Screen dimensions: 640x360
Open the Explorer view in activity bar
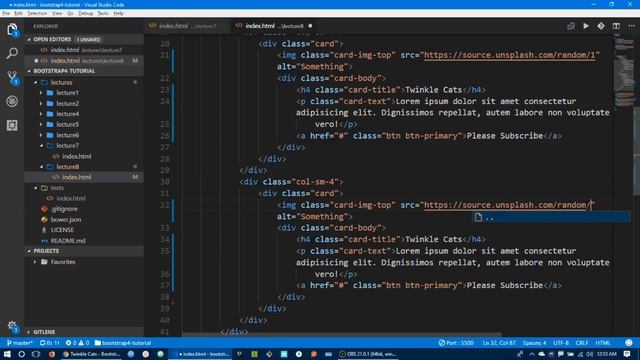click(x=12, y=29)
